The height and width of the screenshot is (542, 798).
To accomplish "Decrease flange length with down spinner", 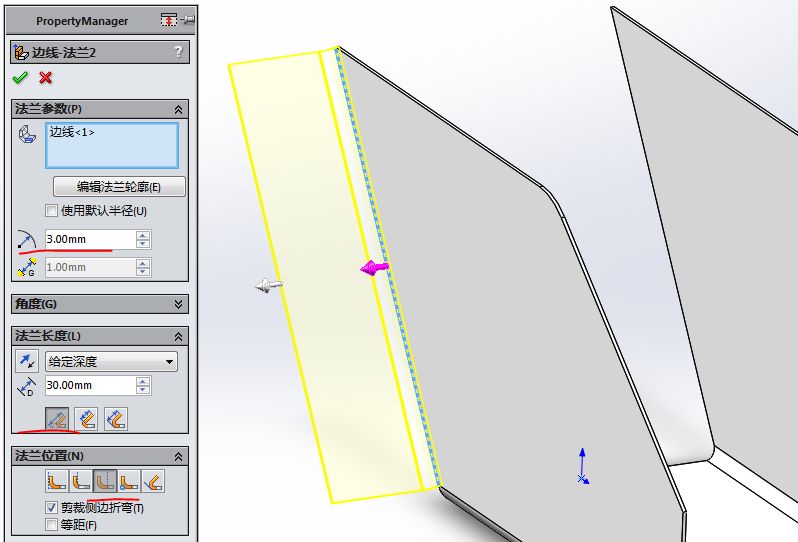I will [x=143, y=390].
